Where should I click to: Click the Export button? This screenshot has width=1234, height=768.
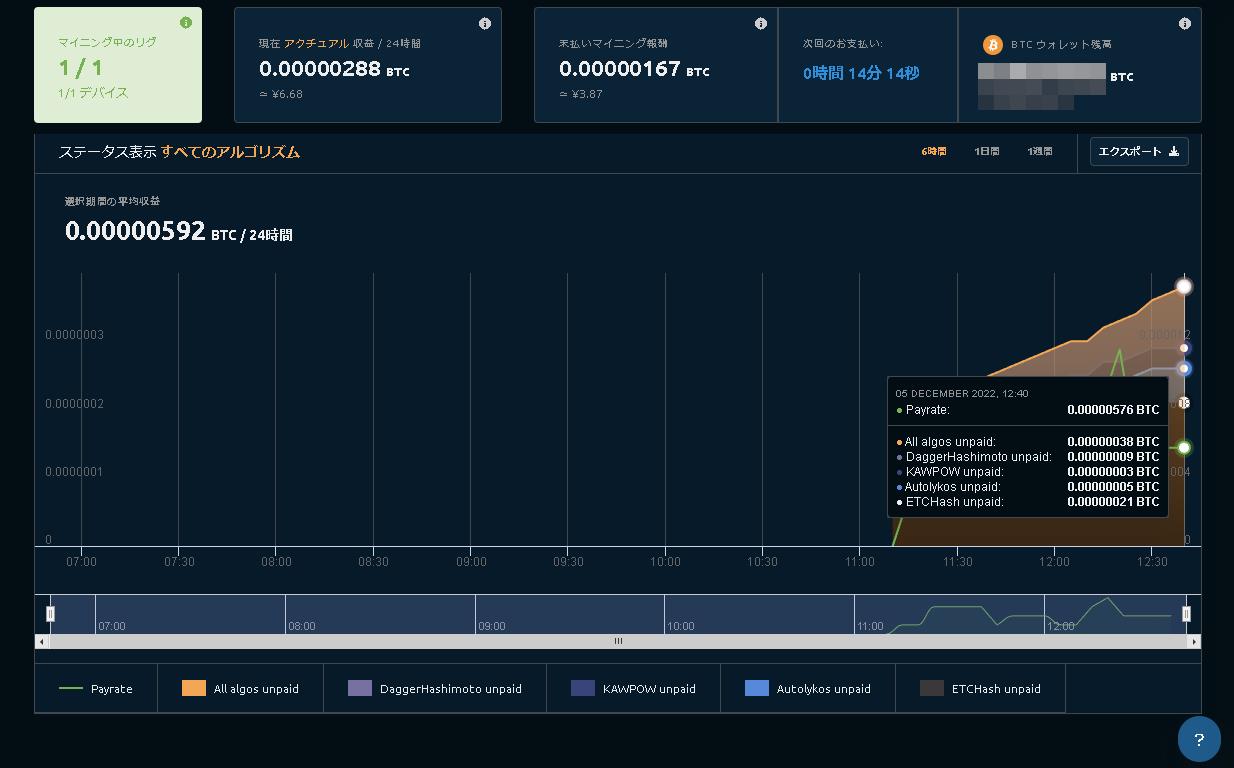tap(1139, 152)
